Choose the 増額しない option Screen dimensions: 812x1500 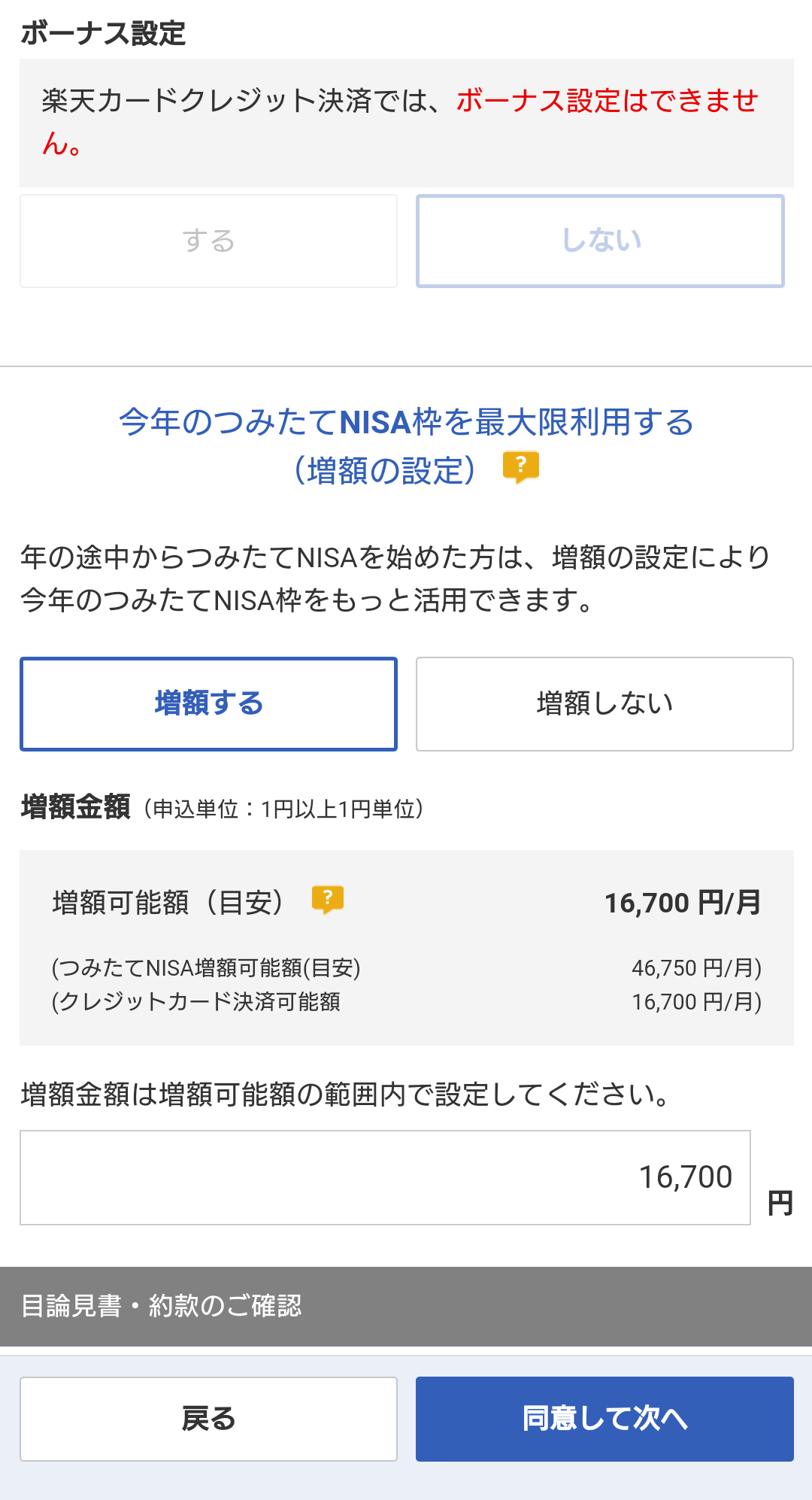point(604,704)
